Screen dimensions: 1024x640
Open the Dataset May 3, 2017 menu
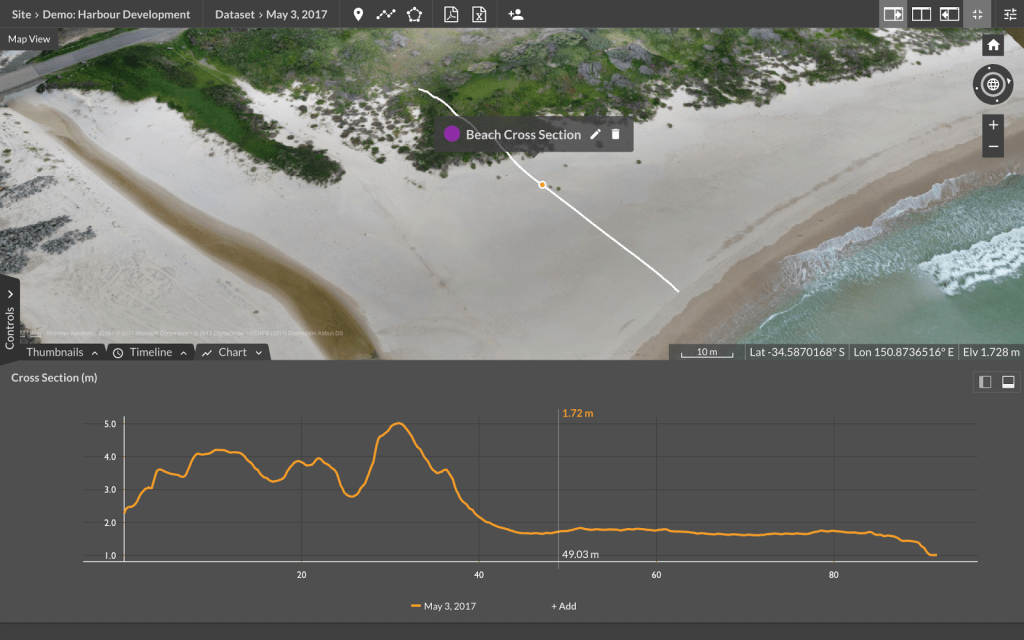273,14
